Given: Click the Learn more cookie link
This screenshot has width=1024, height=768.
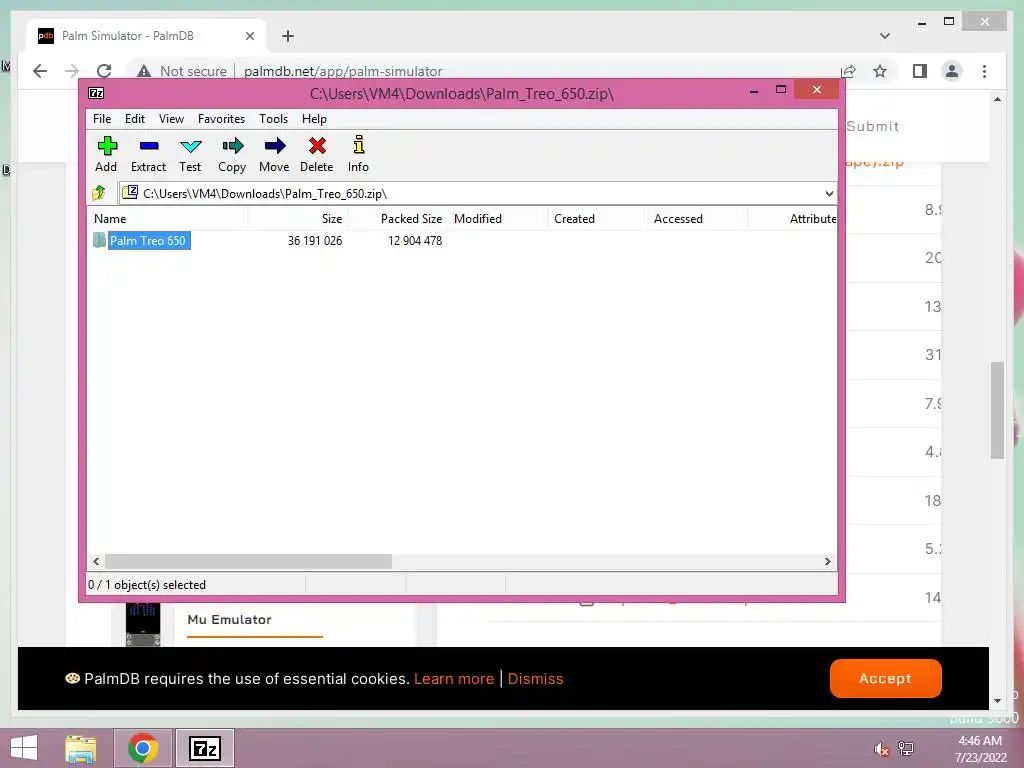Looking at the screenshot, I should 454,679.
